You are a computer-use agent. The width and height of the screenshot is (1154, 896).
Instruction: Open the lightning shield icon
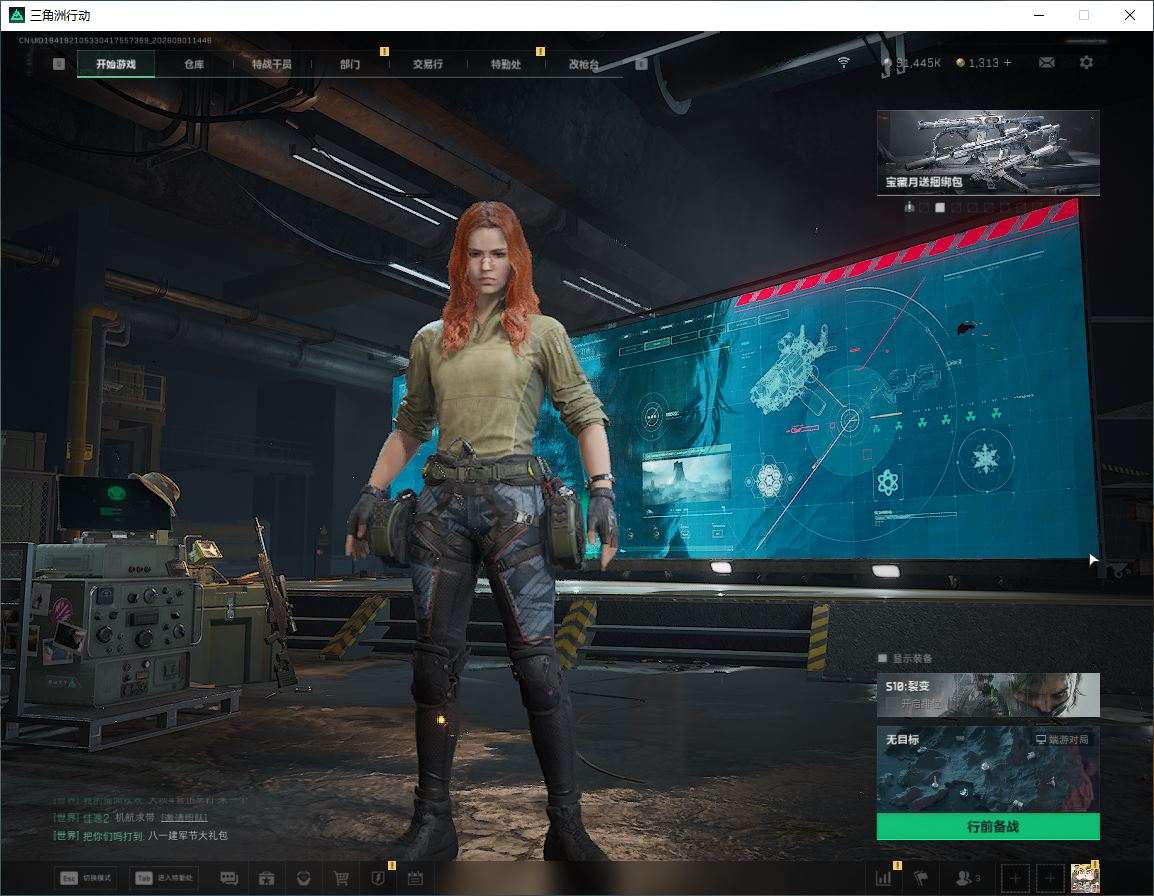pos(378,878)
